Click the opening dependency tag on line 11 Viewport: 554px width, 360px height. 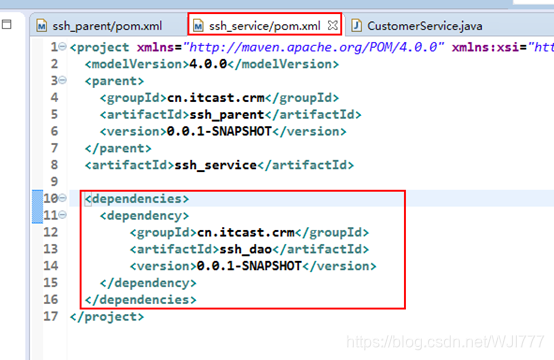point(145,216)
